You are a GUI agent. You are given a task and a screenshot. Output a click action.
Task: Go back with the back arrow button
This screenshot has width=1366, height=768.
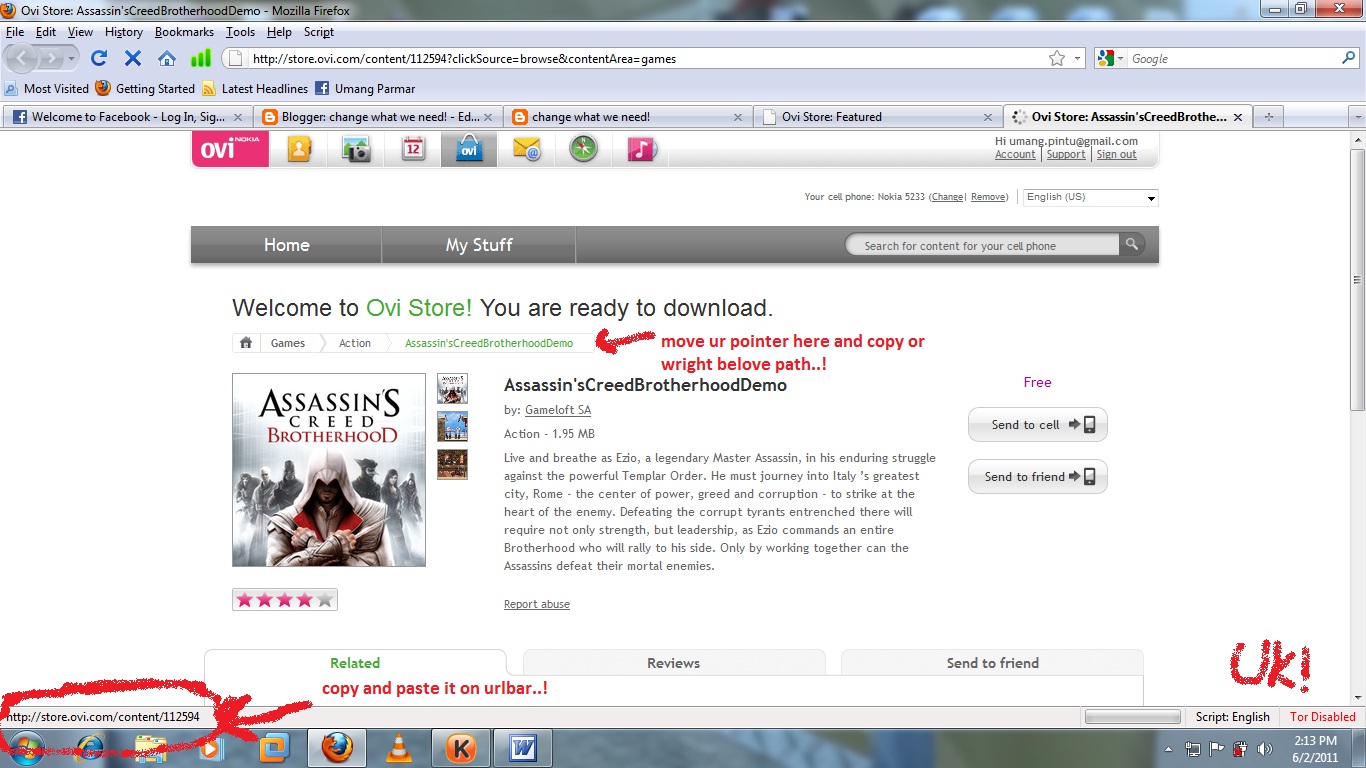(24, 59)
